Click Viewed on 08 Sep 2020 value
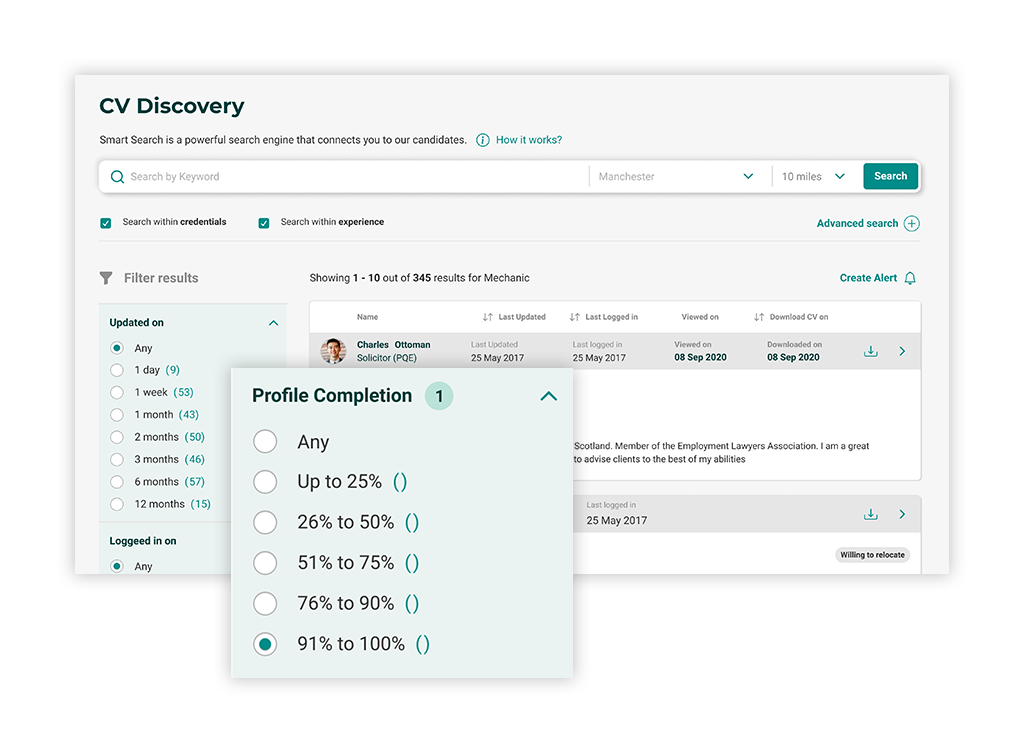 pos(700,357)
